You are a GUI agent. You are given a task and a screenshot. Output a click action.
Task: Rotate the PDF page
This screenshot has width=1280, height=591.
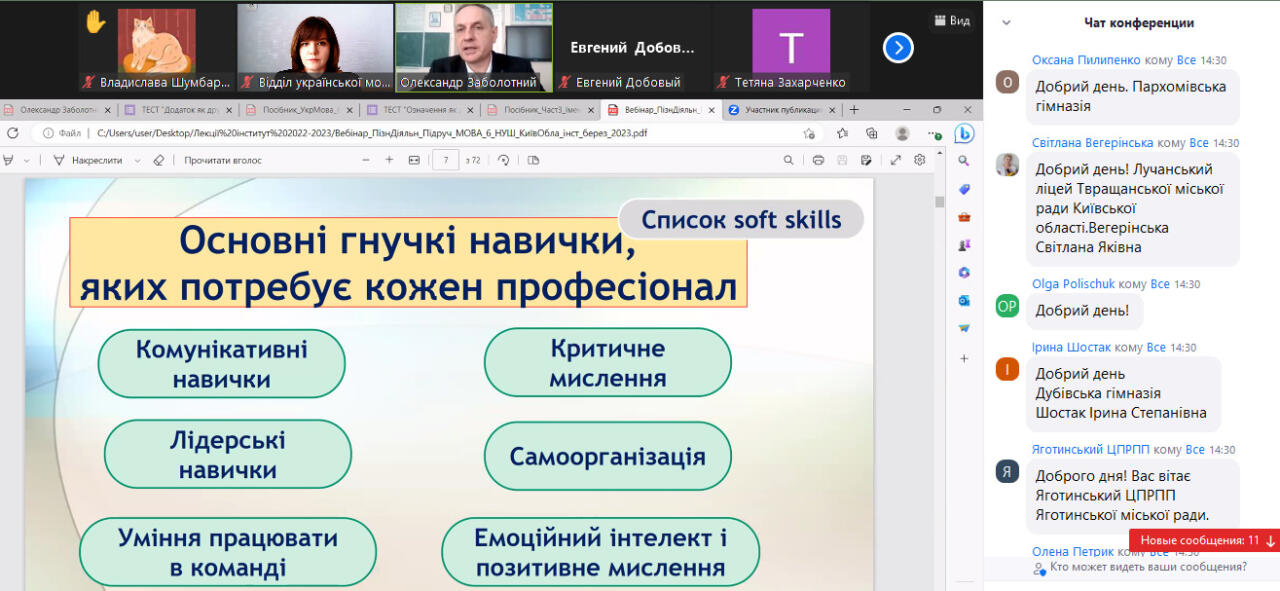point(503,160)
